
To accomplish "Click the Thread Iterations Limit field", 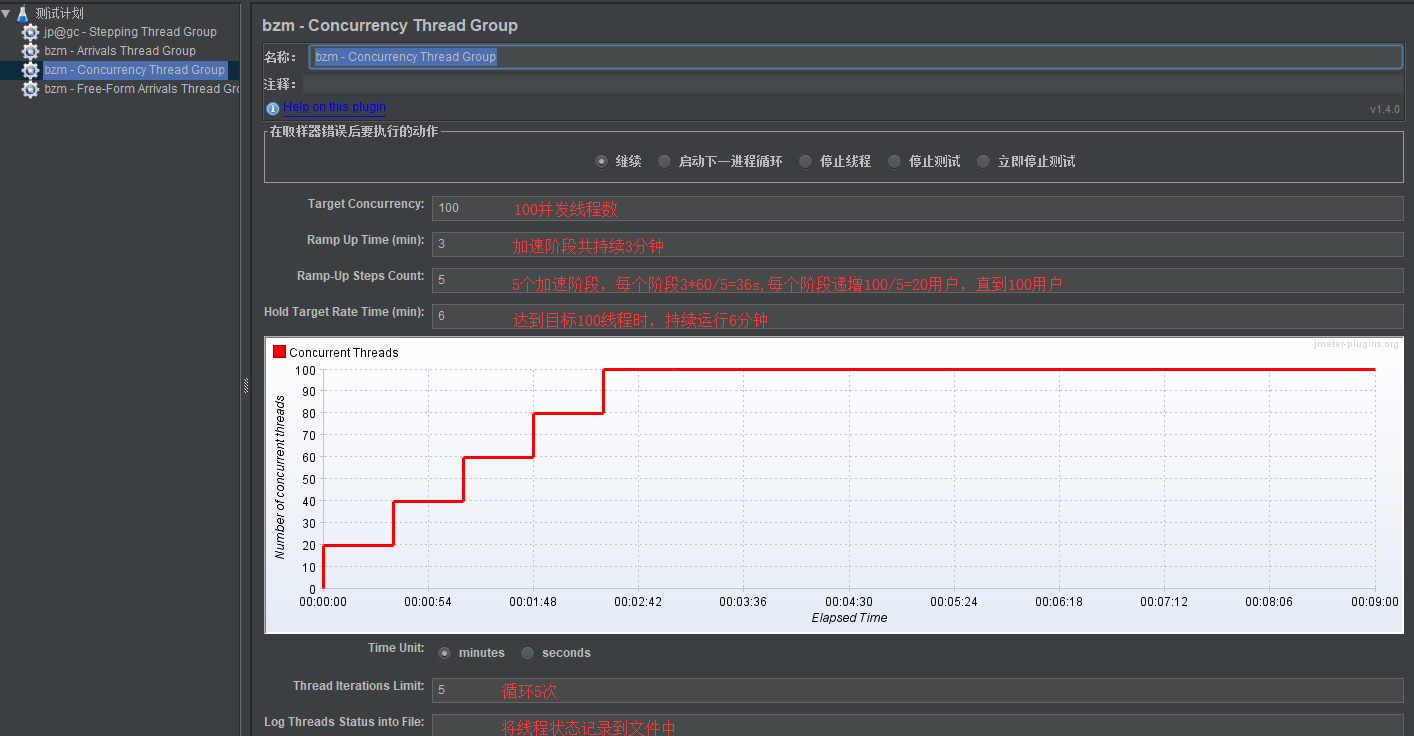I will (918, 690).
